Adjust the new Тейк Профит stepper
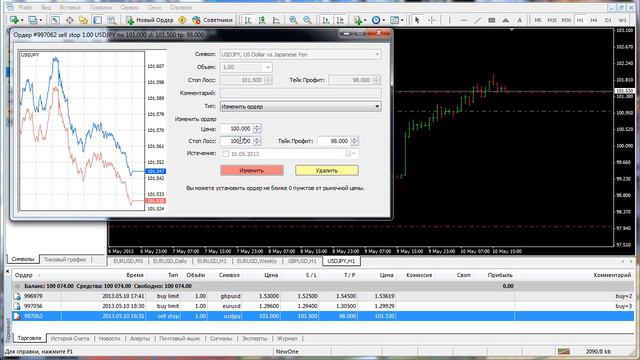The height and width of the screenshot is (360, 640). click(354, 141)
